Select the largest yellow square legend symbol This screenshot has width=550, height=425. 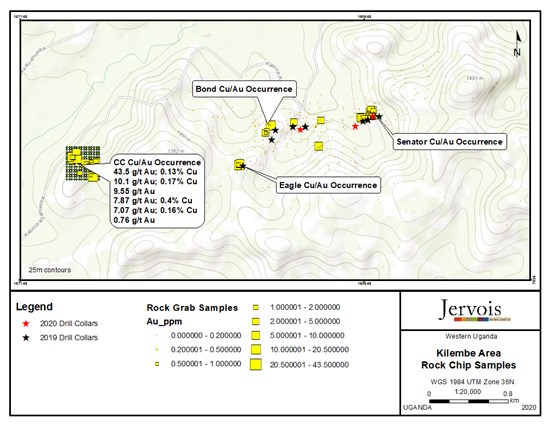[x=256, y=364]
